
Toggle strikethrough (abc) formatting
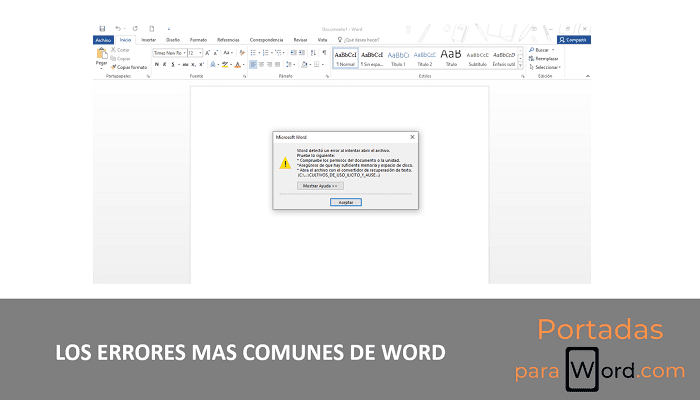coord(185,65)
